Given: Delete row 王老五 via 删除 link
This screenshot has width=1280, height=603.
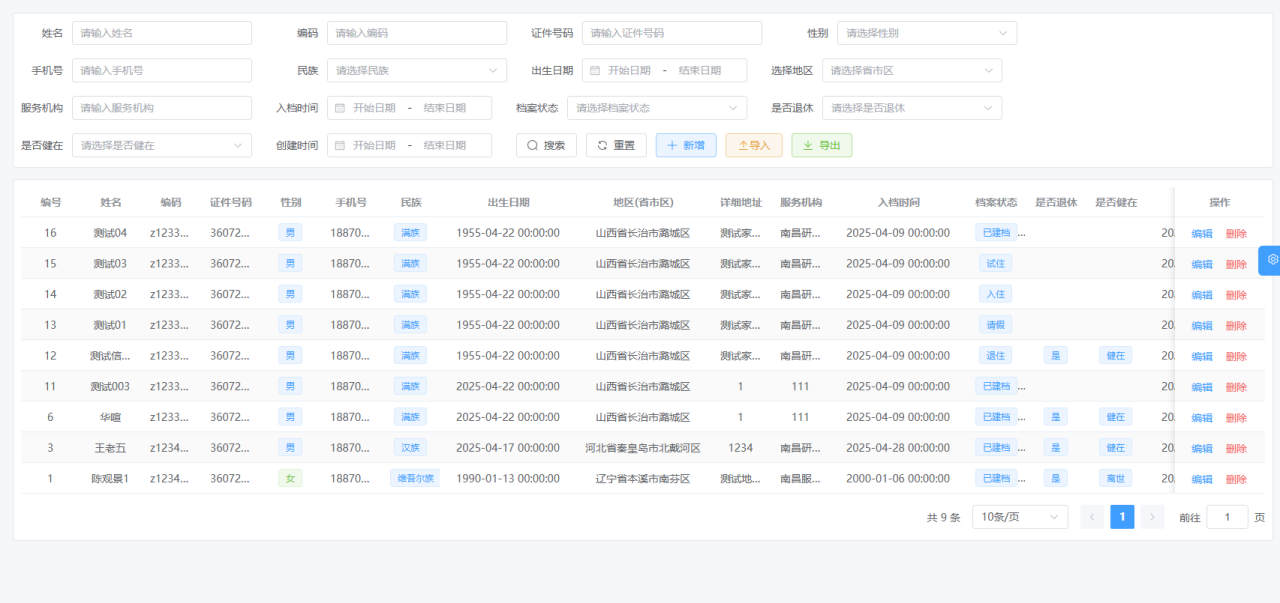Looking at the screenshot, I should (x=1236, y=448).
